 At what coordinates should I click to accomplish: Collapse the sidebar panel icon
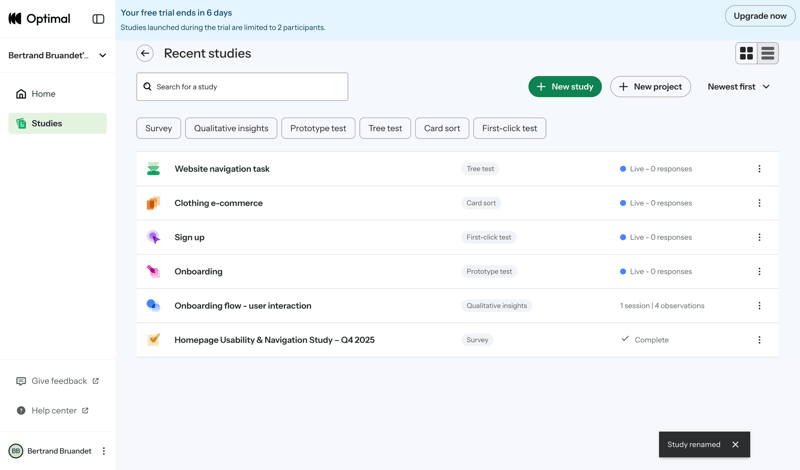pos(98,19)
